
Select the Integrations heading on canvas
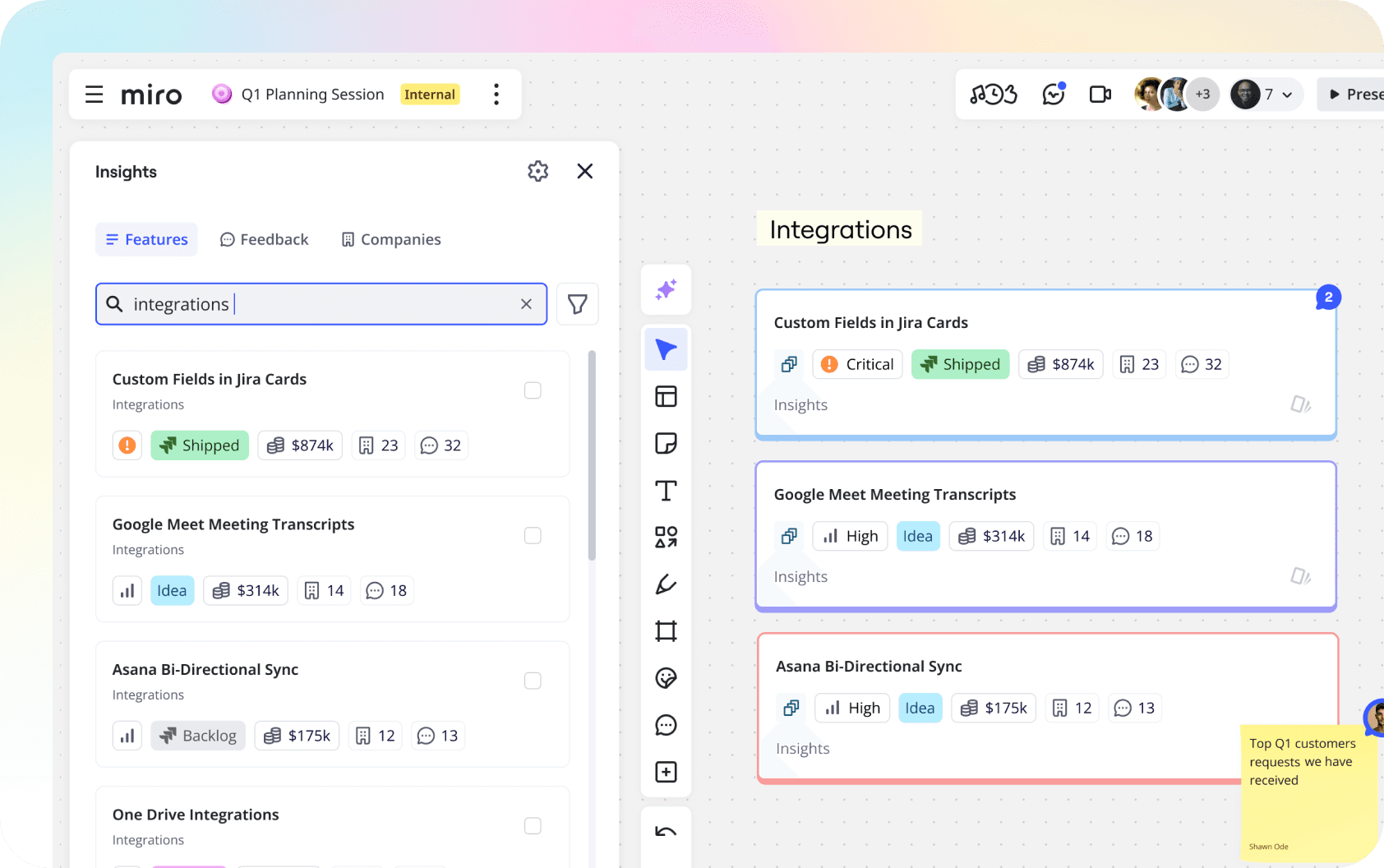(x=840, y=229)
